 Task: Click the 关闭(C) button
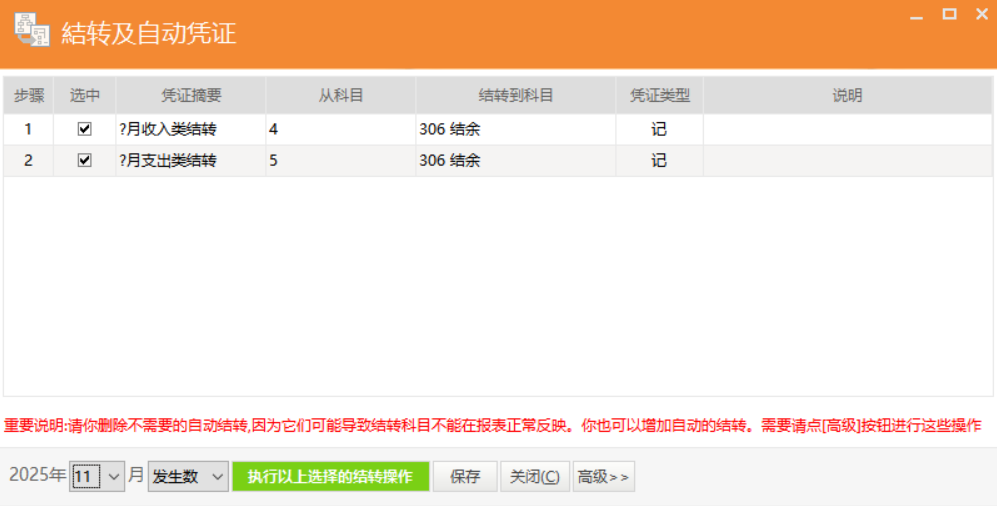tap(534, 477)
